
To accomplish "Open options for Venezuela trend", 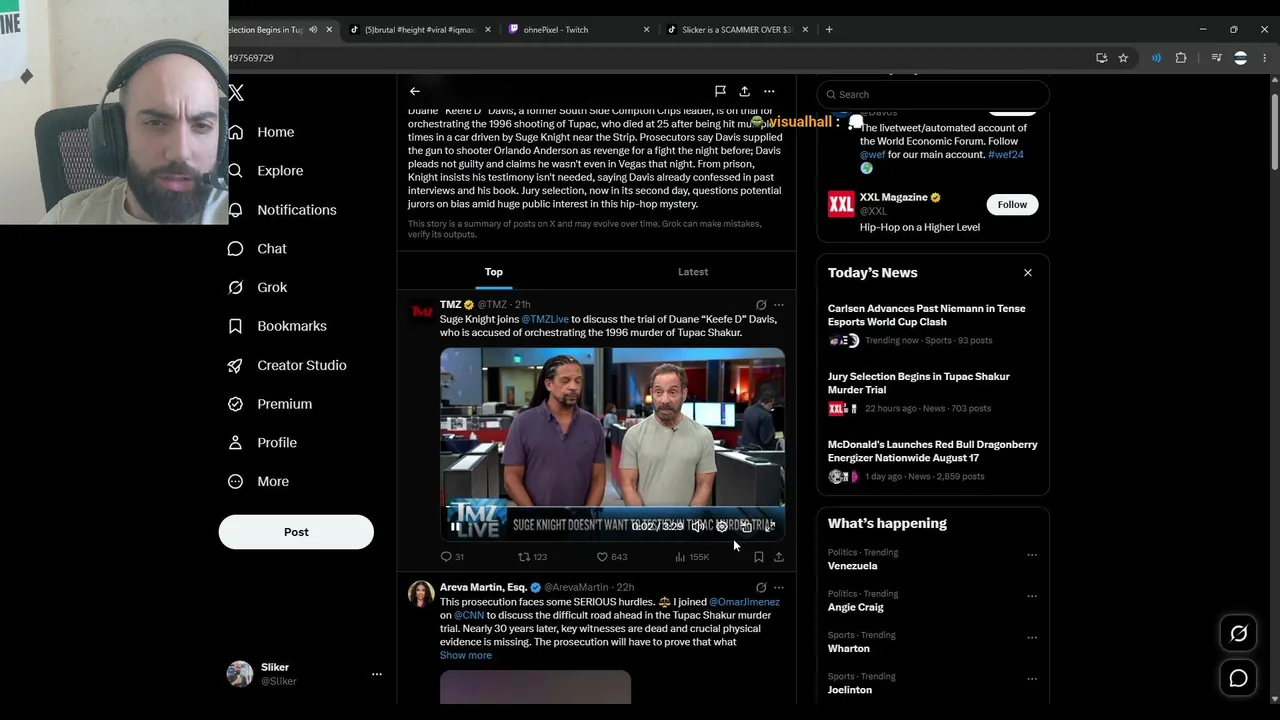I will pyautogui.click(x=1032, y=555).
